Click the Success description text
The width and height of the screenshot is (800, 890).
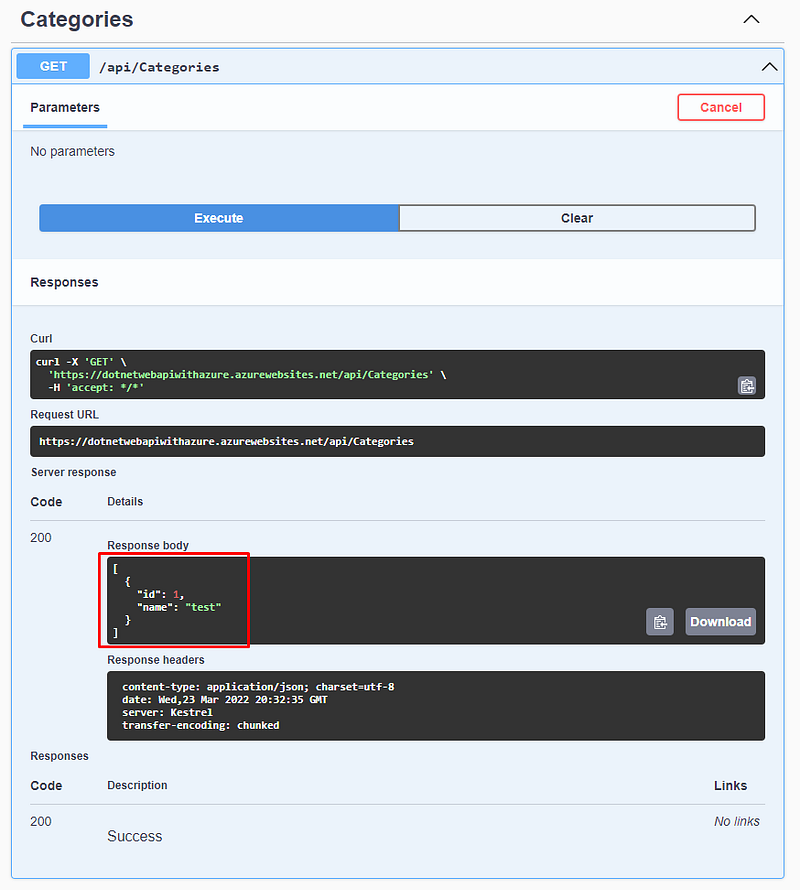point(135,836)
